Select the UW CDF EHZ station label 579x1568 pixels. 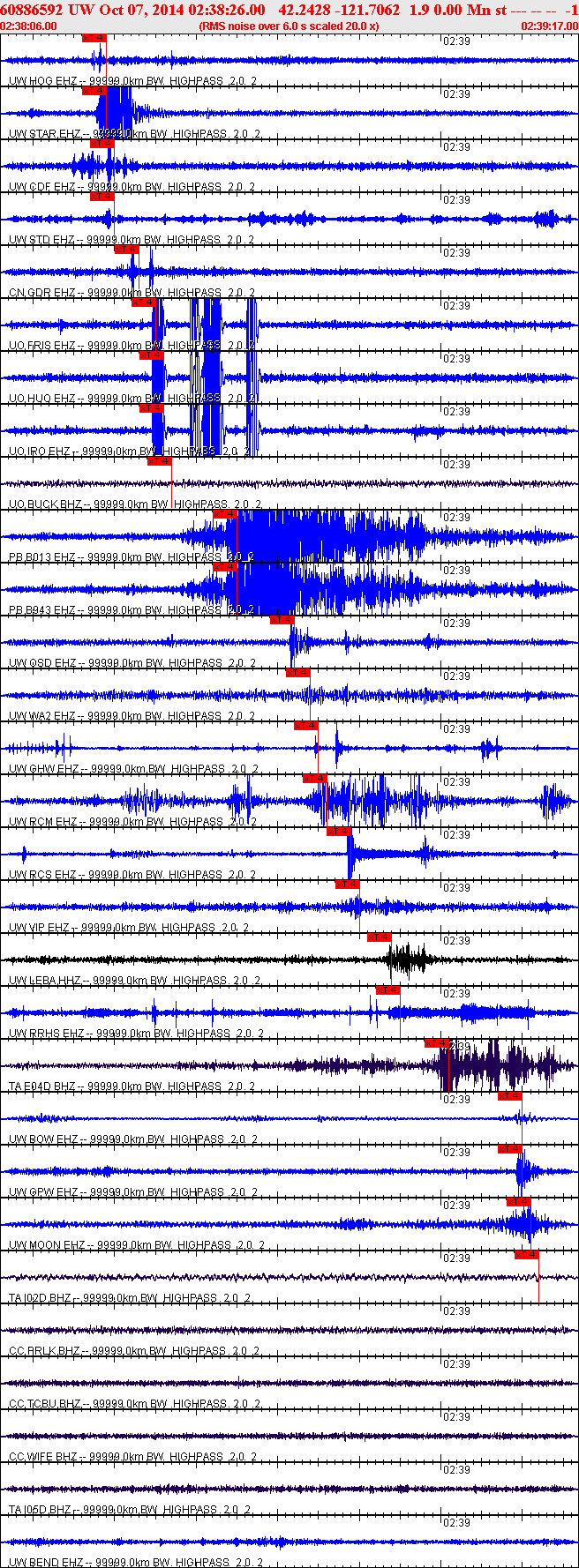pyautogui.click(x=132, y=187)
